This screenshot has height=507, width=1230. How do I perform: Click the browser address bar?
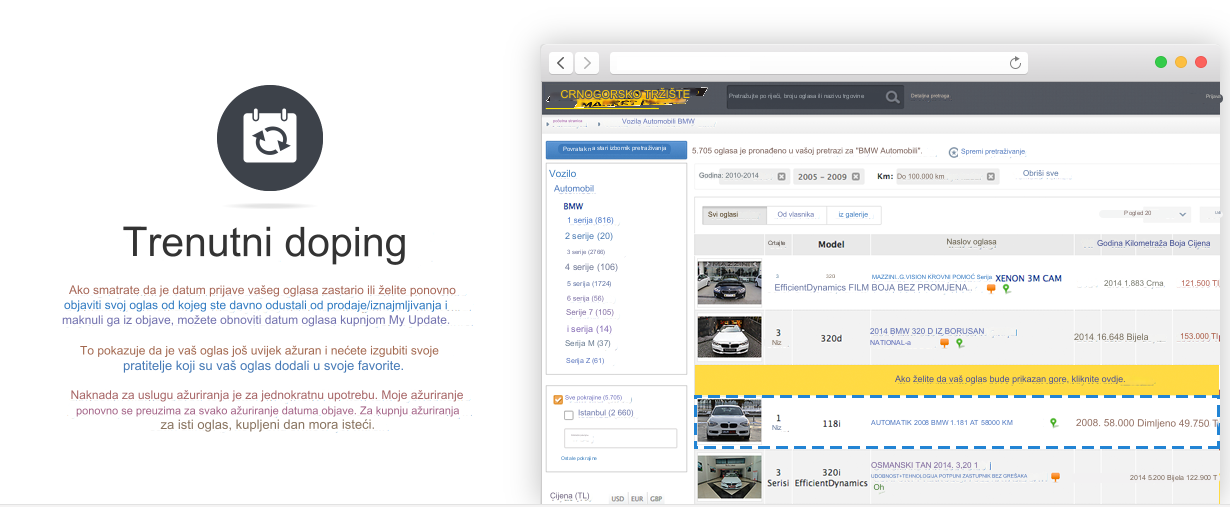coord(820,63)
